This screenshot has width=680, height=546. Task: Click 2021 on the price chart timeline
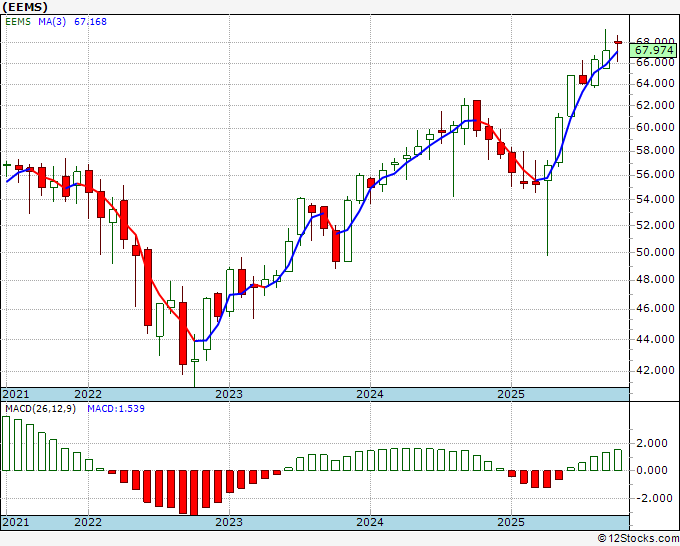[16, 394]
